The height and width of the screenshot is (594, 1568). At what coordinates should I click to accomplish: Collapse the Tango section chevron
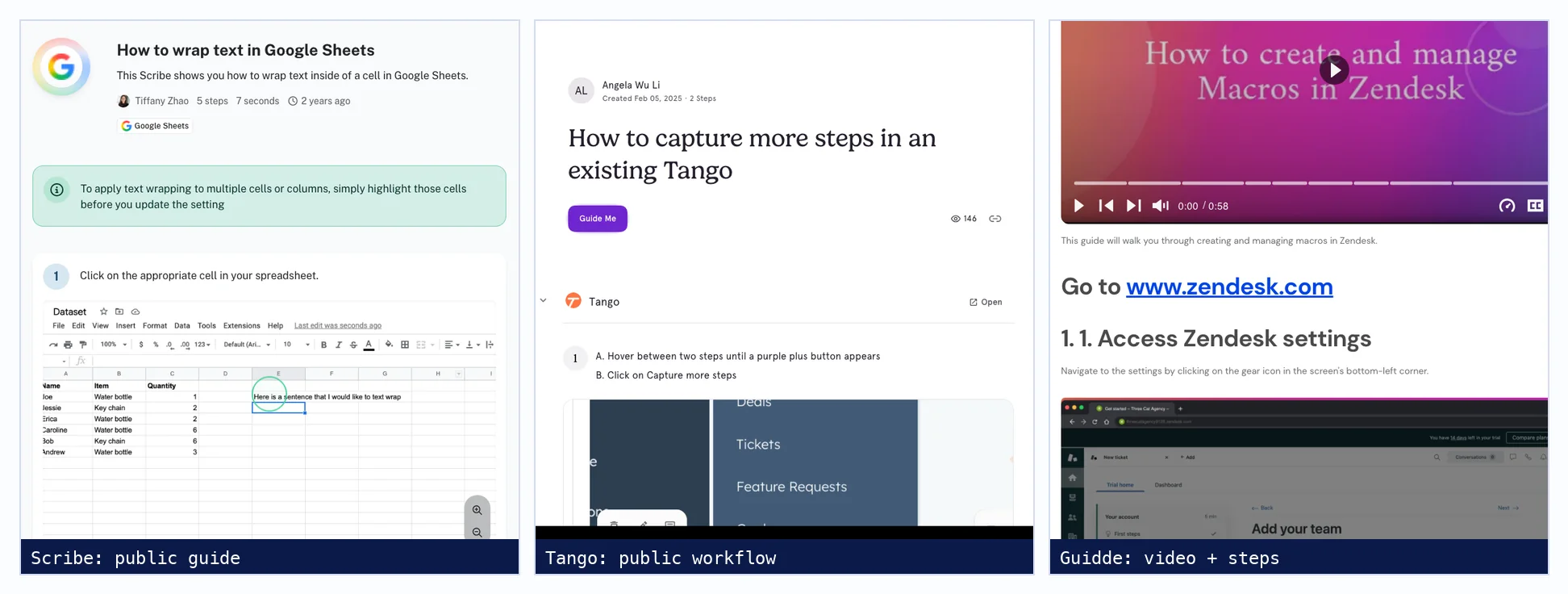[x=544, y=300]
